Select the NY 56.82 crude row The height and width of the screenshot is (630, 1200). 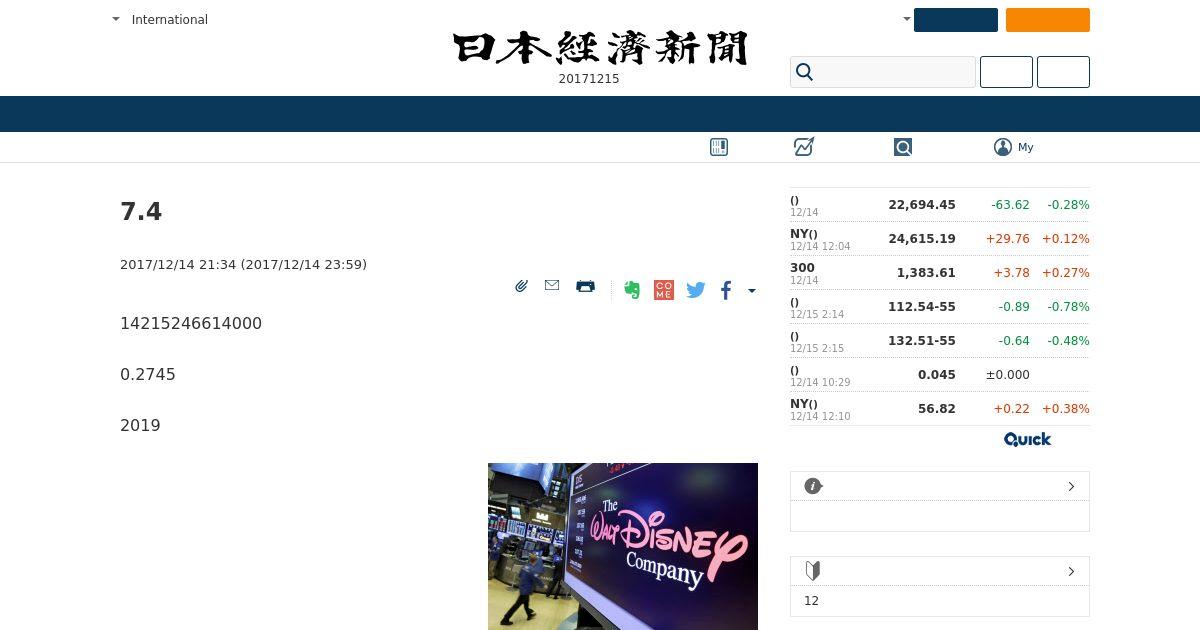[940, 409]
